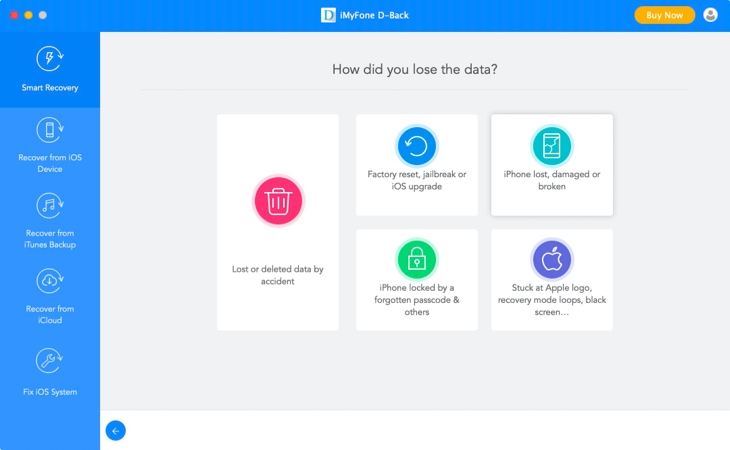This screenshot has height=450, width=730.
Task: Choose the Recover from iCloud cloud icon
Action: pos(49,281)
